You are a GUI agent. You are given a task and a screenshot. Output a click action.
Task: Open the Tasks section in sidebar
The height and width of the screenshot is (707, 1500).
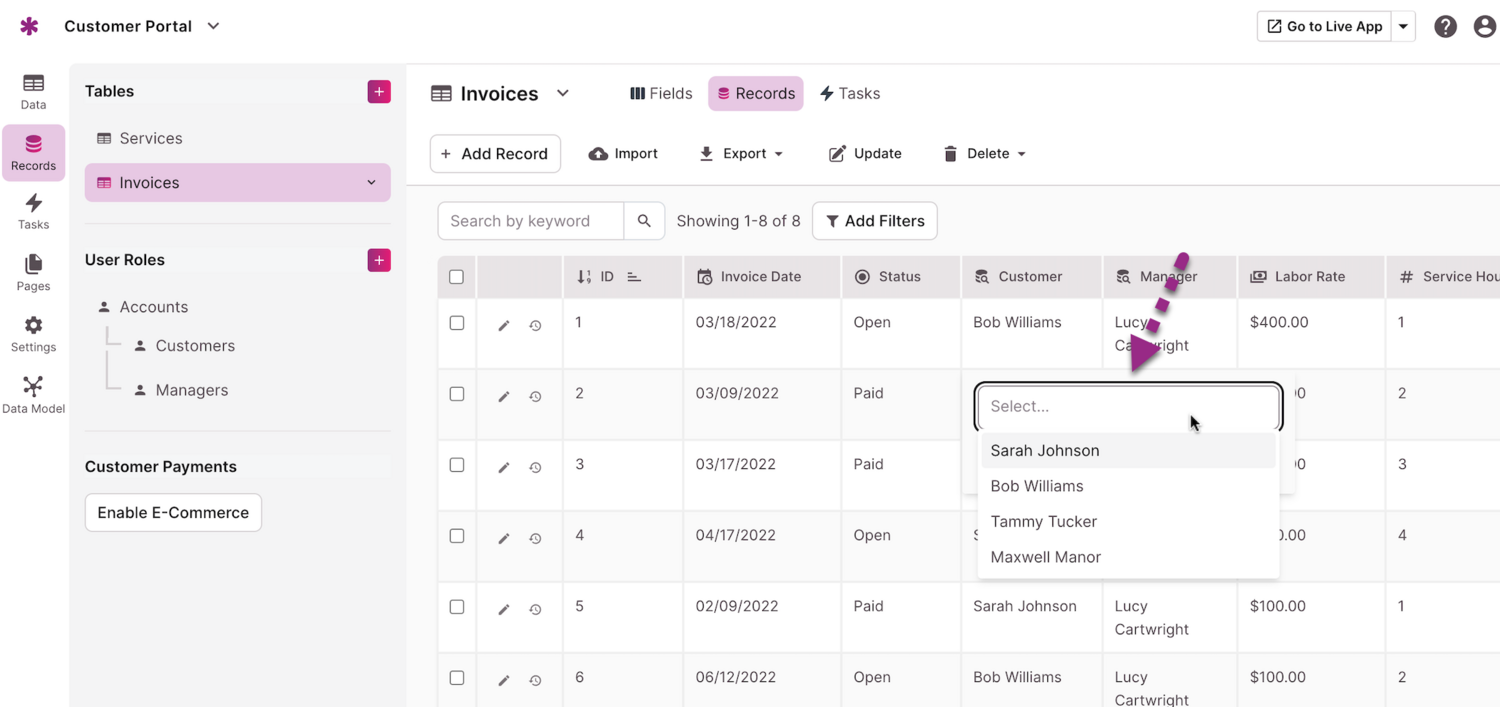click(x=33, y=211)
